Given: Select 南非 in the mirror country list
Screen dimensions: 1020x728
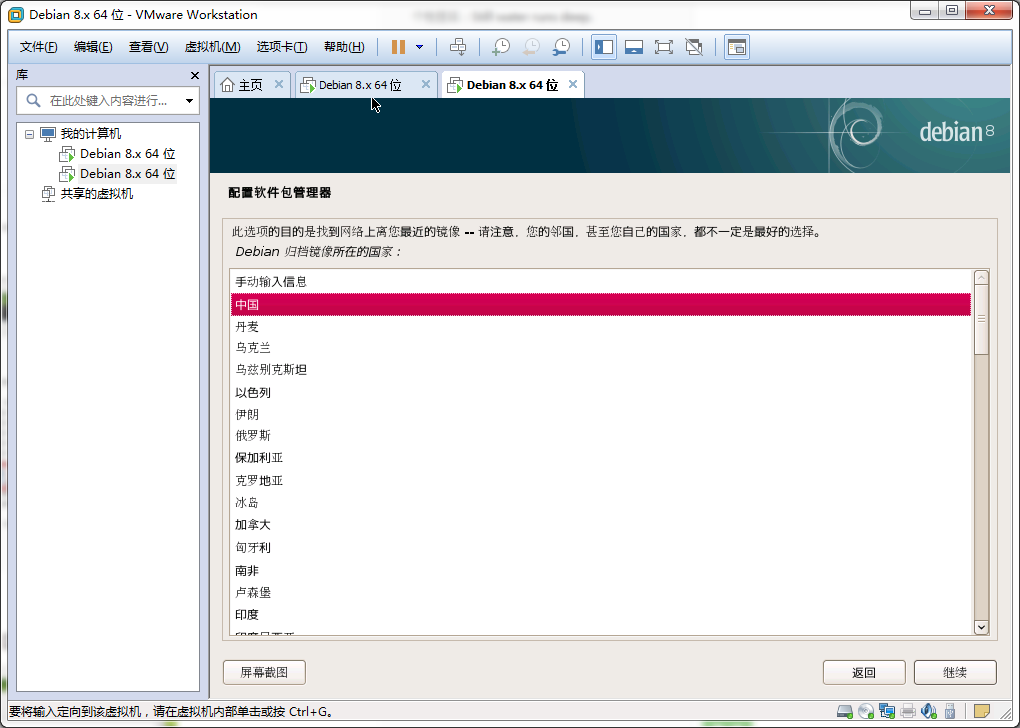Looking at the screenshot, I should pos(600,571).
